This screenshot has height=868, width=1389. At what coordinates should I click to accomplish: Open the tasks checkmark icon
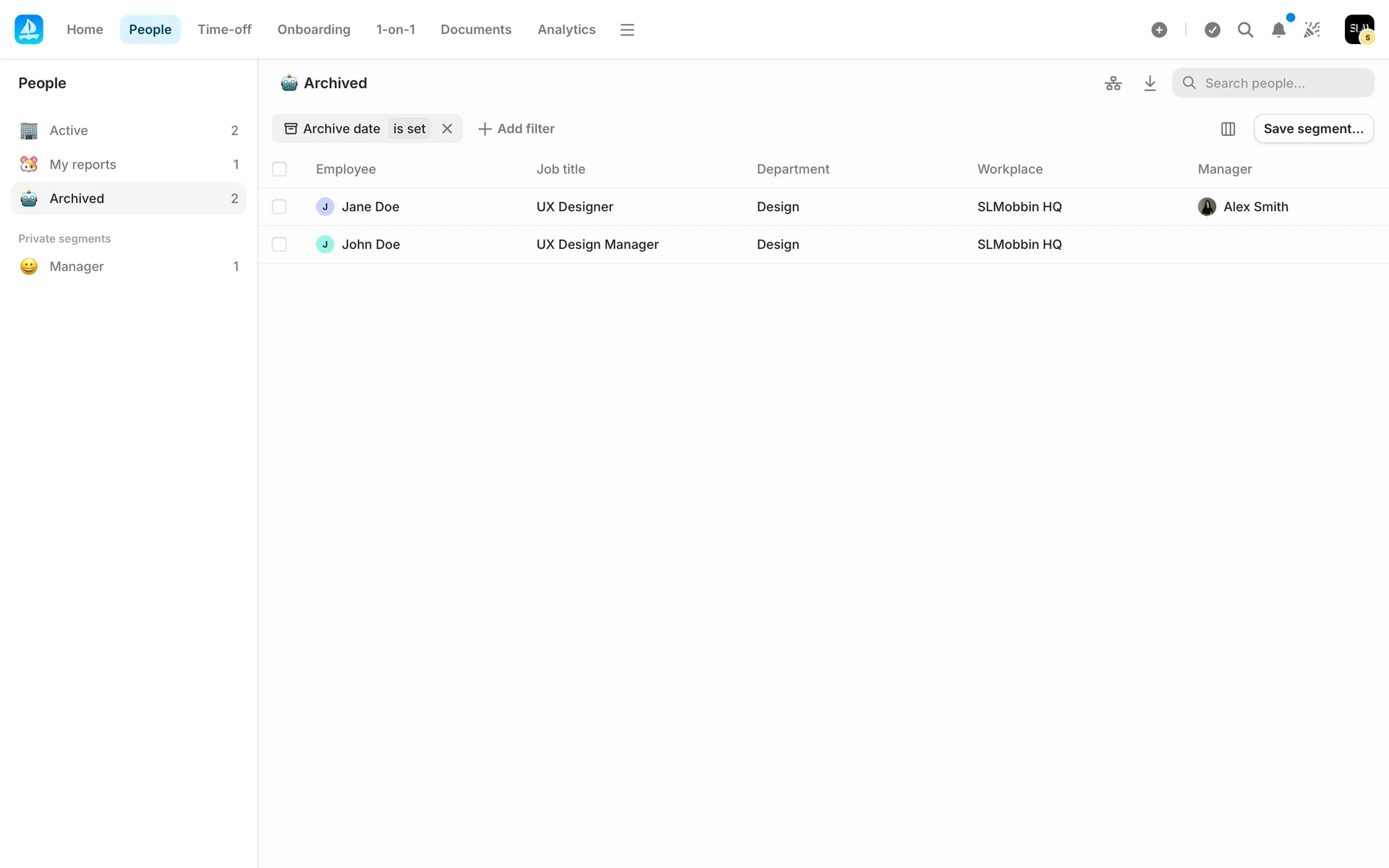(x=1212, y=30)
